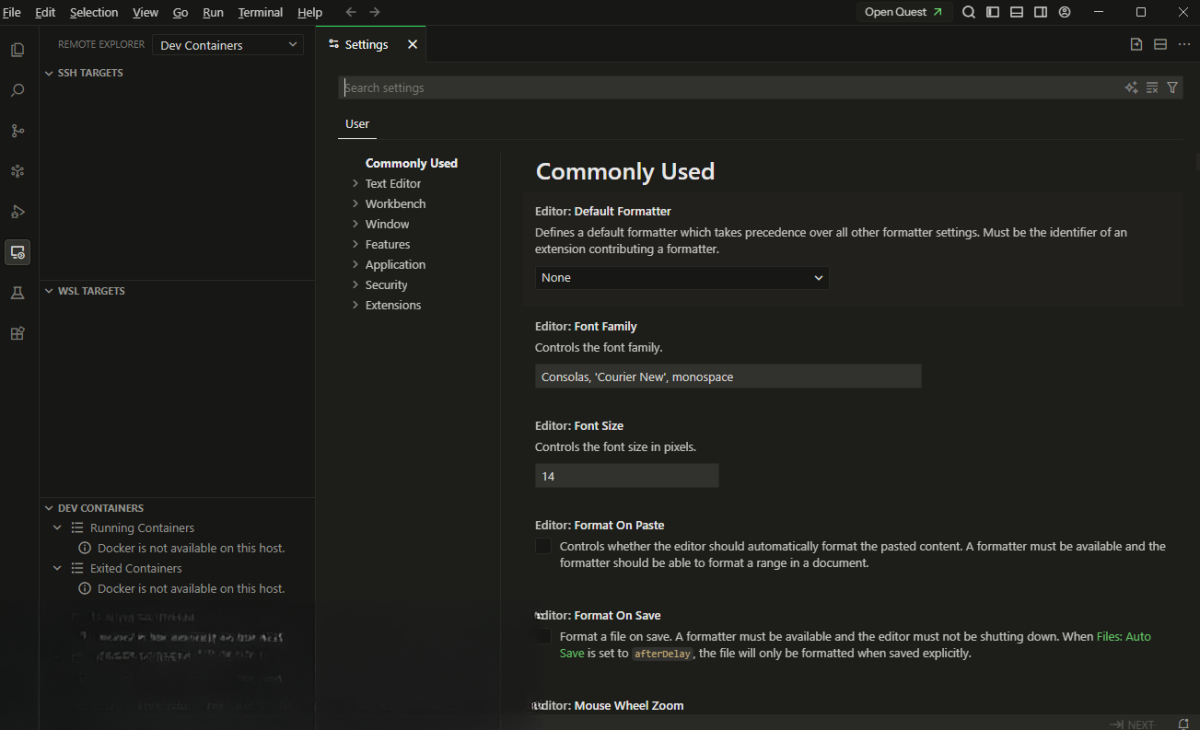
Task: Click the Font Family input field
Action: [x=728, y=377]
